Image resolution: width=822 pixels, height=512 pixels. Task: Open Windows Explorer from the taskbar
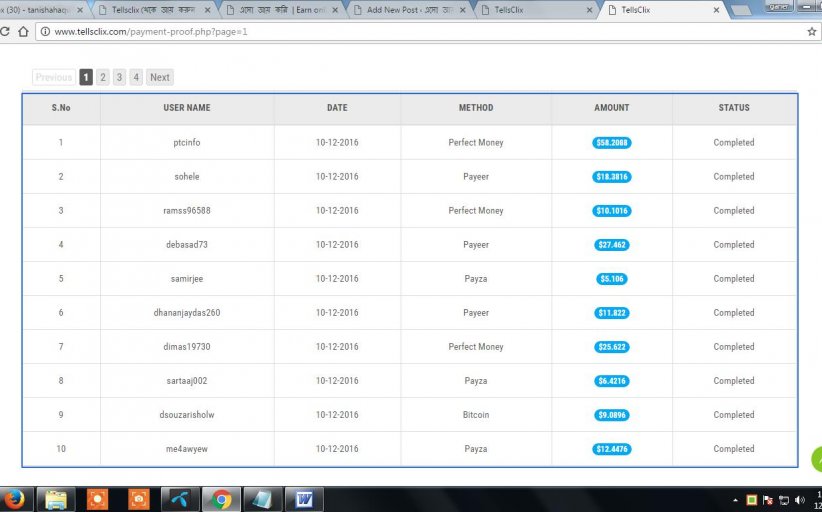(x=56, y=498)
